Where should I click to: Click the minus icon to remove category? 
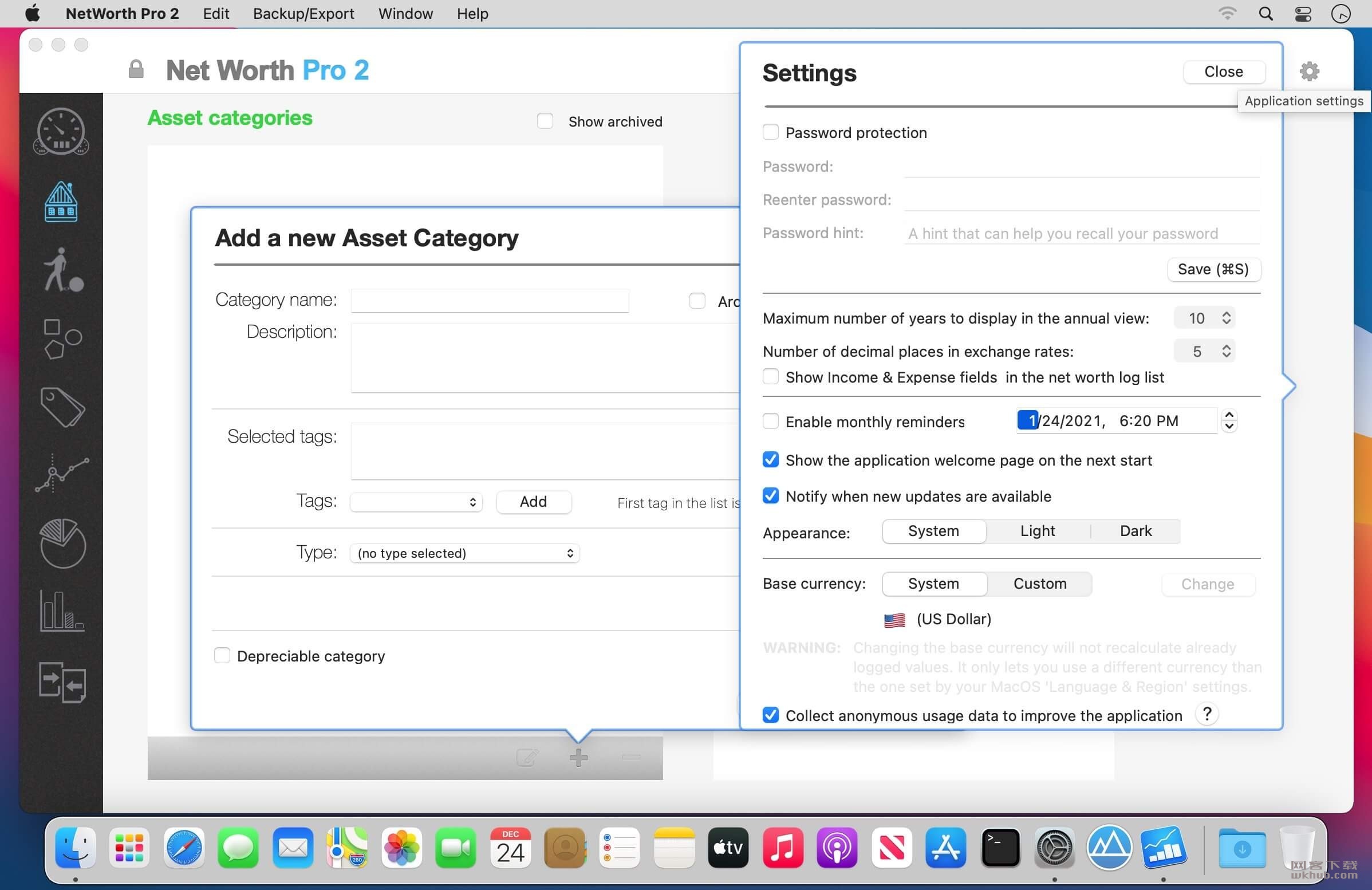tap(631, 757)
